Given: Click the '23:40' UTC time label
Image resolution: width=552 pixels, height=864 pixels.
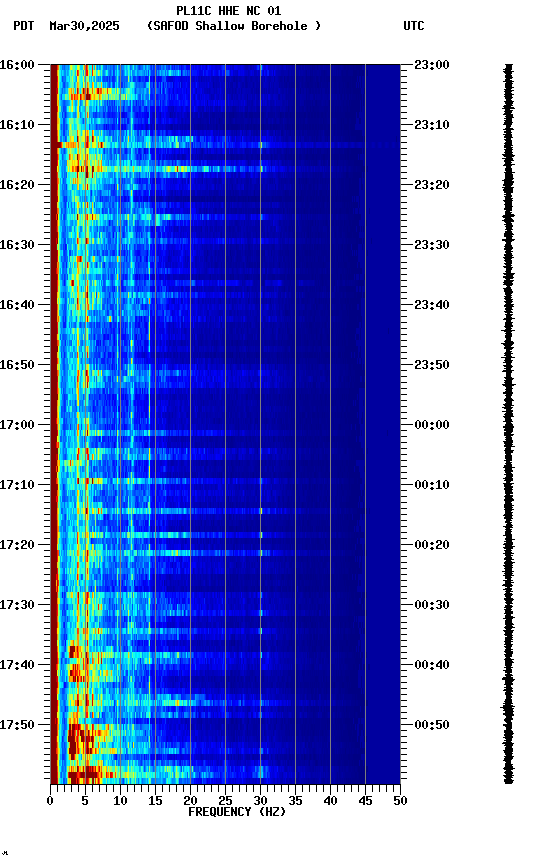Looking at the screenshot, I should click(432, 305).
